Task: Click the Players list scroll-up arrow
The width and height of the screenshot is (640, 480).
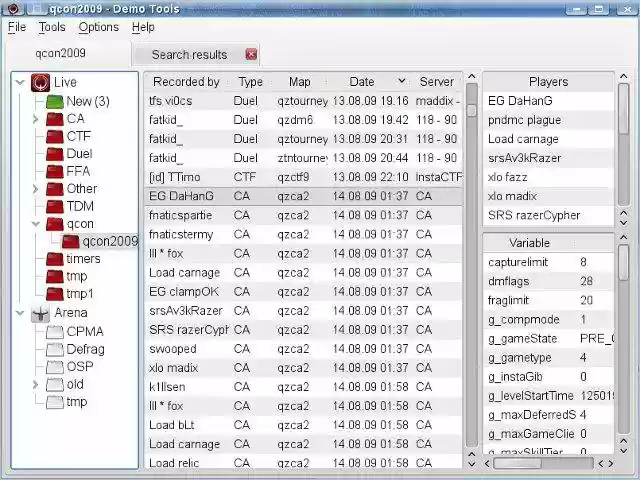Action: pyautogui.click(x=624, y=76)
